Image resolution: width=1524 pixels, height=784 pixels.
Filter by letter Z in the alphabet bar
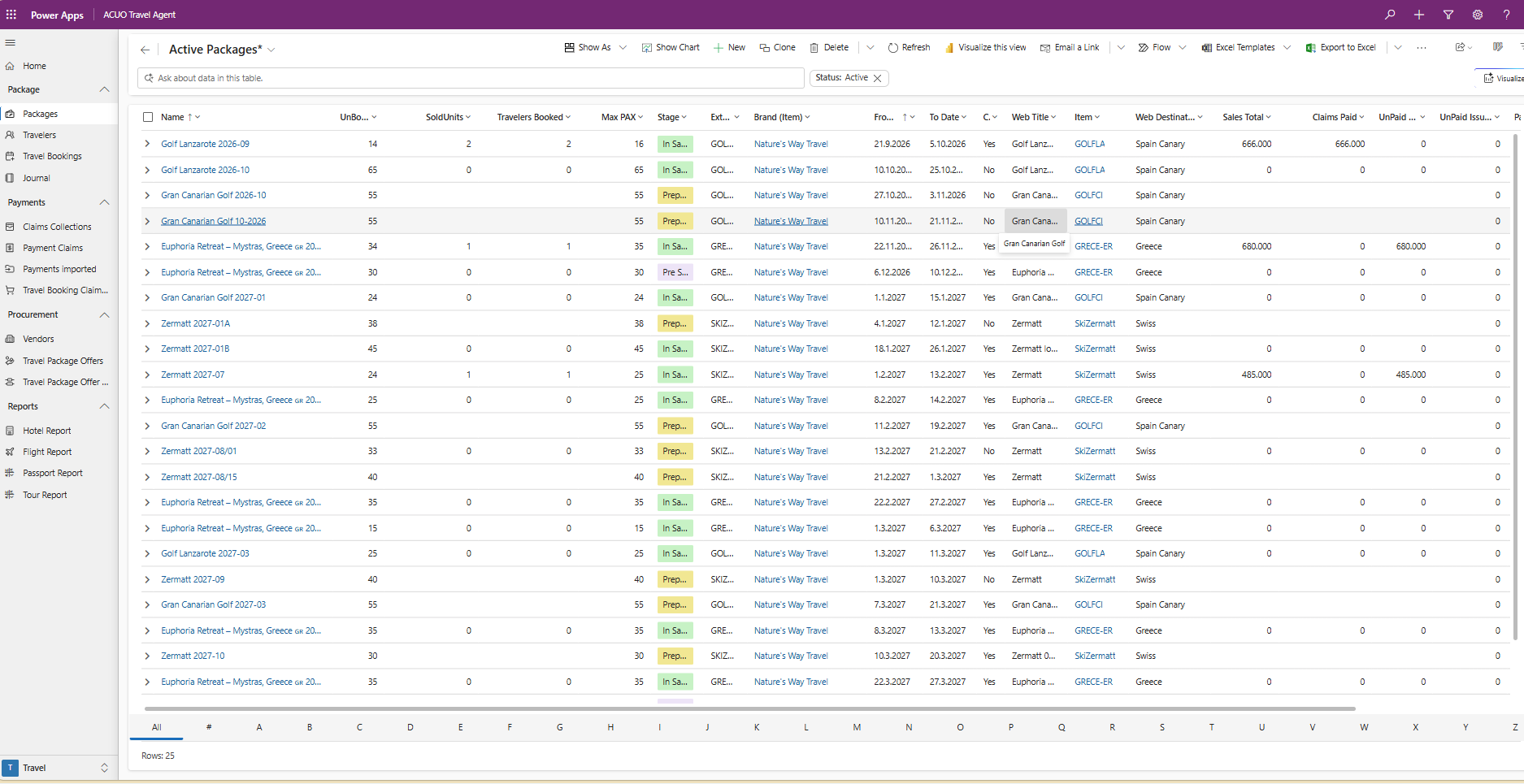(1514, 727)
